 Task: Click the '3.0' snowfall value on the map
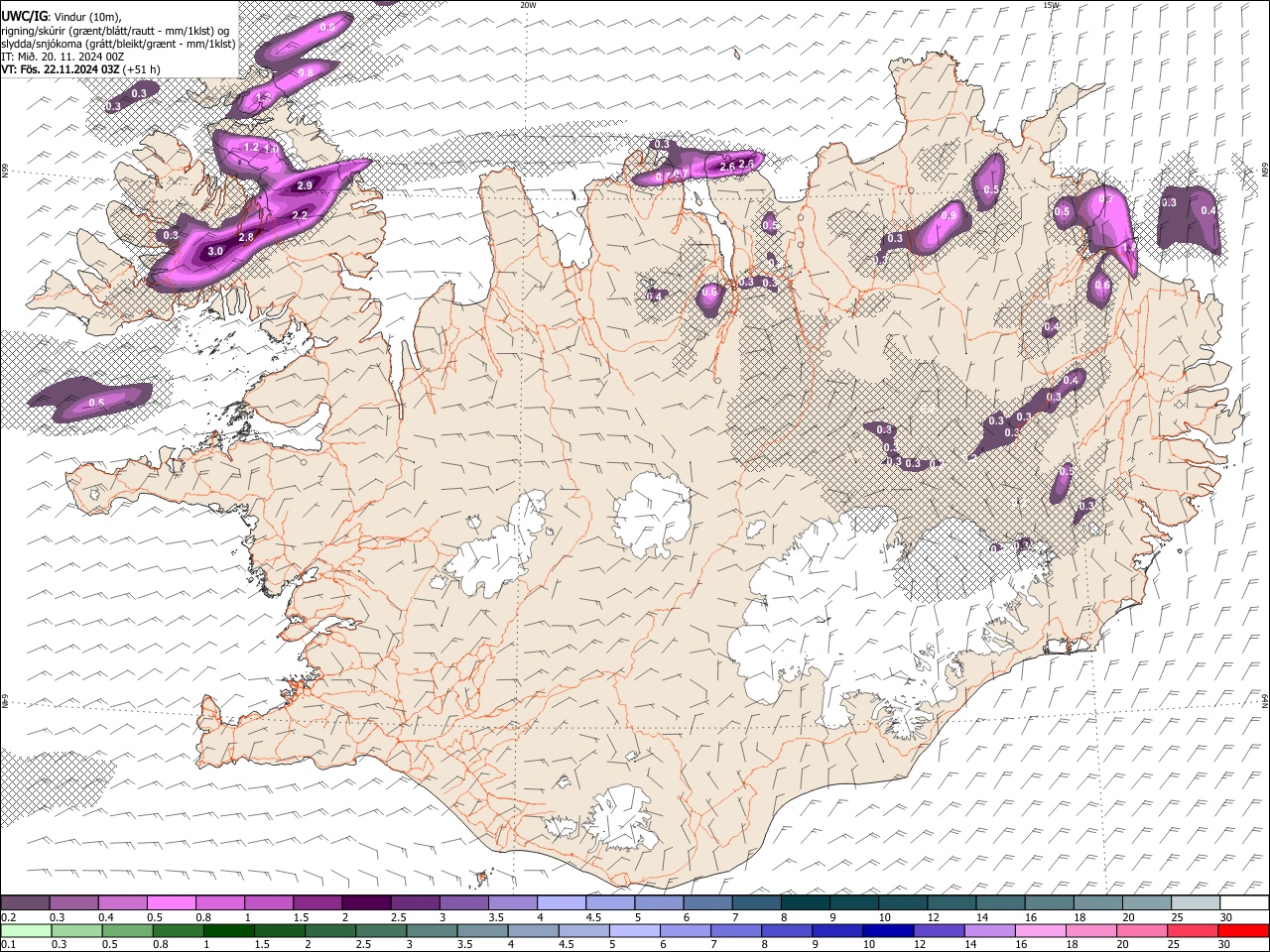click(215, 252)
